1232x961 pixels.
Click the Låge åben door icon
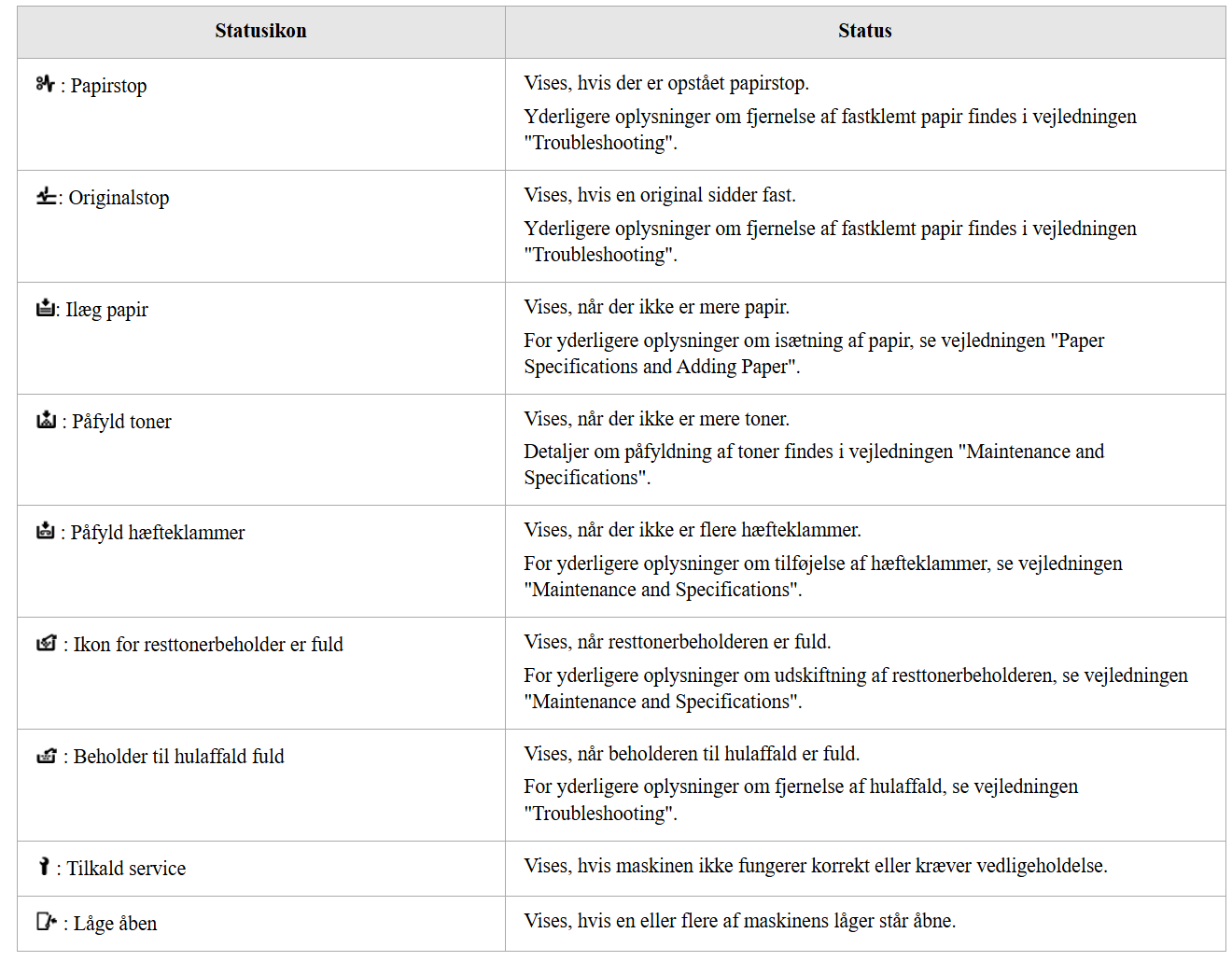[x=47, y=922]
